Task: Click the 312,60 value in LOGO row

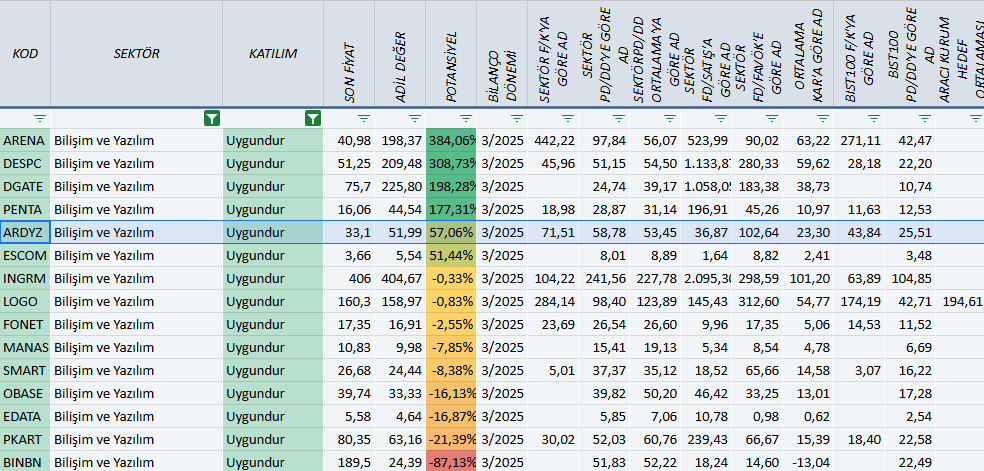Action: 757,302
